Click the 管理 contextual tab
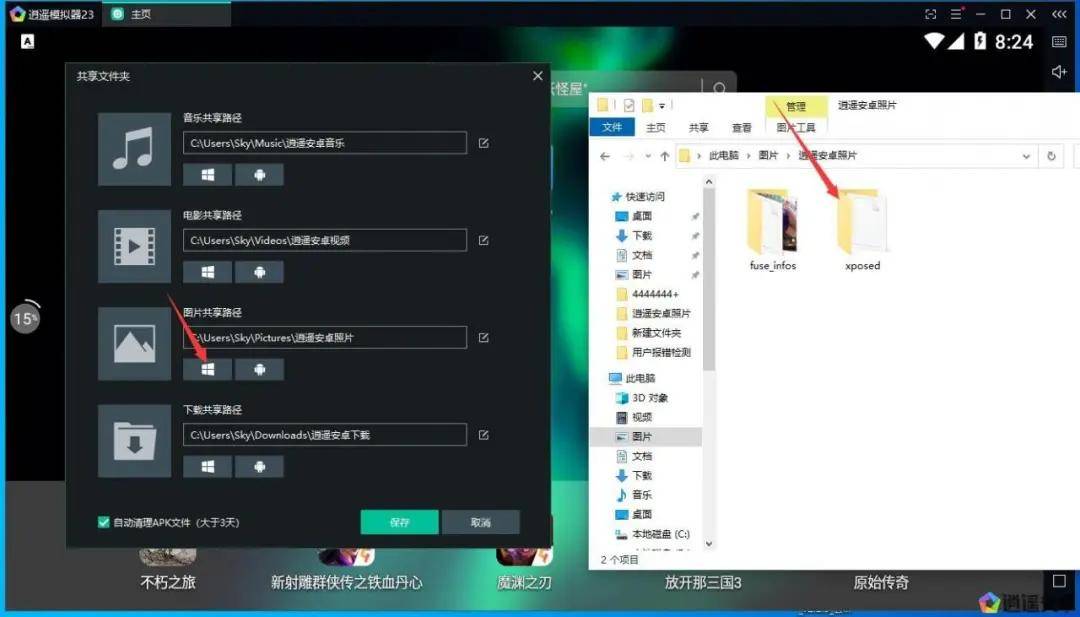This screenshot has height=617, width=1080. click(x=796, y=105)
